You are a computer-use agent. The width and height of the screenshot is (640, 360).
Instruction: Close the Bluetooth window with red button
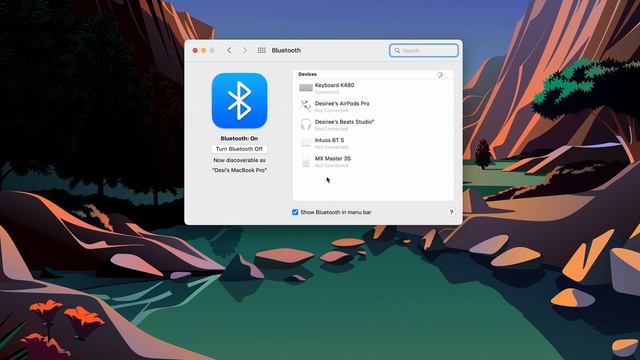(x=195, y=50)
